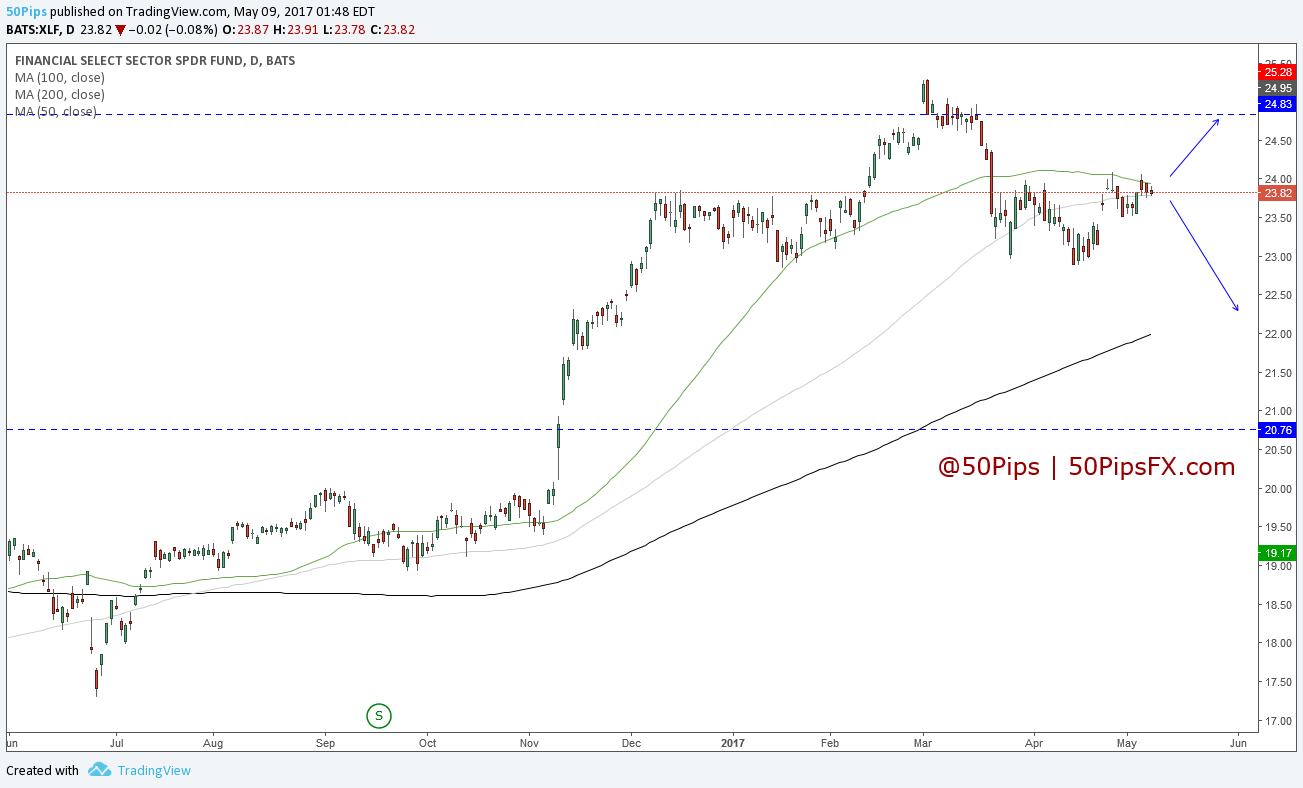
Task: Click the blue 24.83 price level label
Action: coord(1277,104)
